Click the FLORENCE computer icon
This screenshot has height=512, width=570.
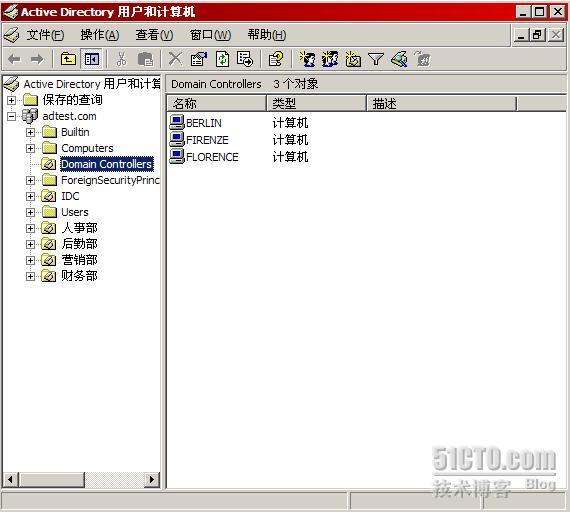[177, 156]
